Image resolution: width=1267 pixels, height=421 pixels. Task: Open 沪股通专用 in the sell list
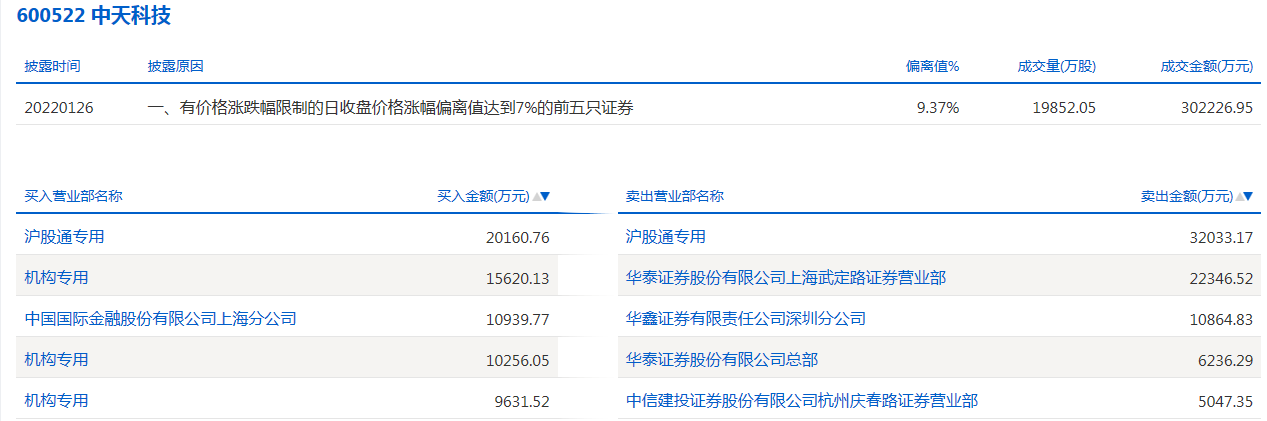pyautogui.click(x=666, y=237)
